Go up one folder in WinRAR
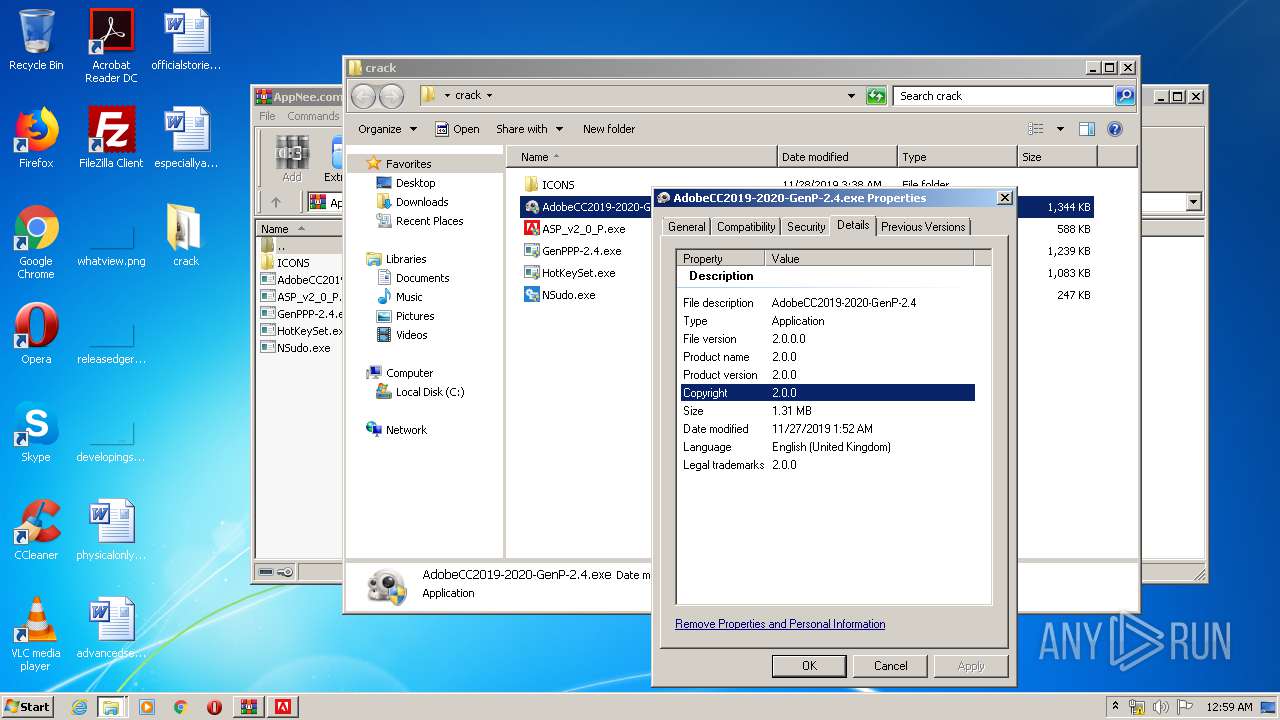The width and height of the screenshot is (1280, 720). 276,202
